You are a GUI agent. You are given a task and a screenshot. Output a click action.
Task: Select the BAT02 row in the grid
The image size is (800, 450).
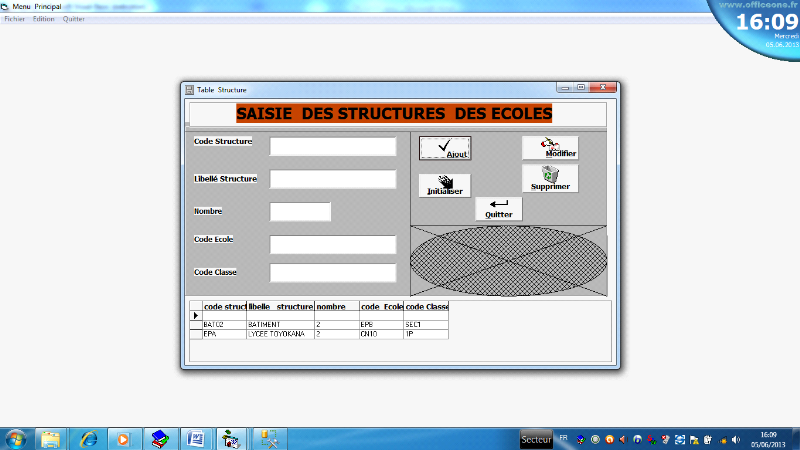pyautogui.click(x=223, y=325)
